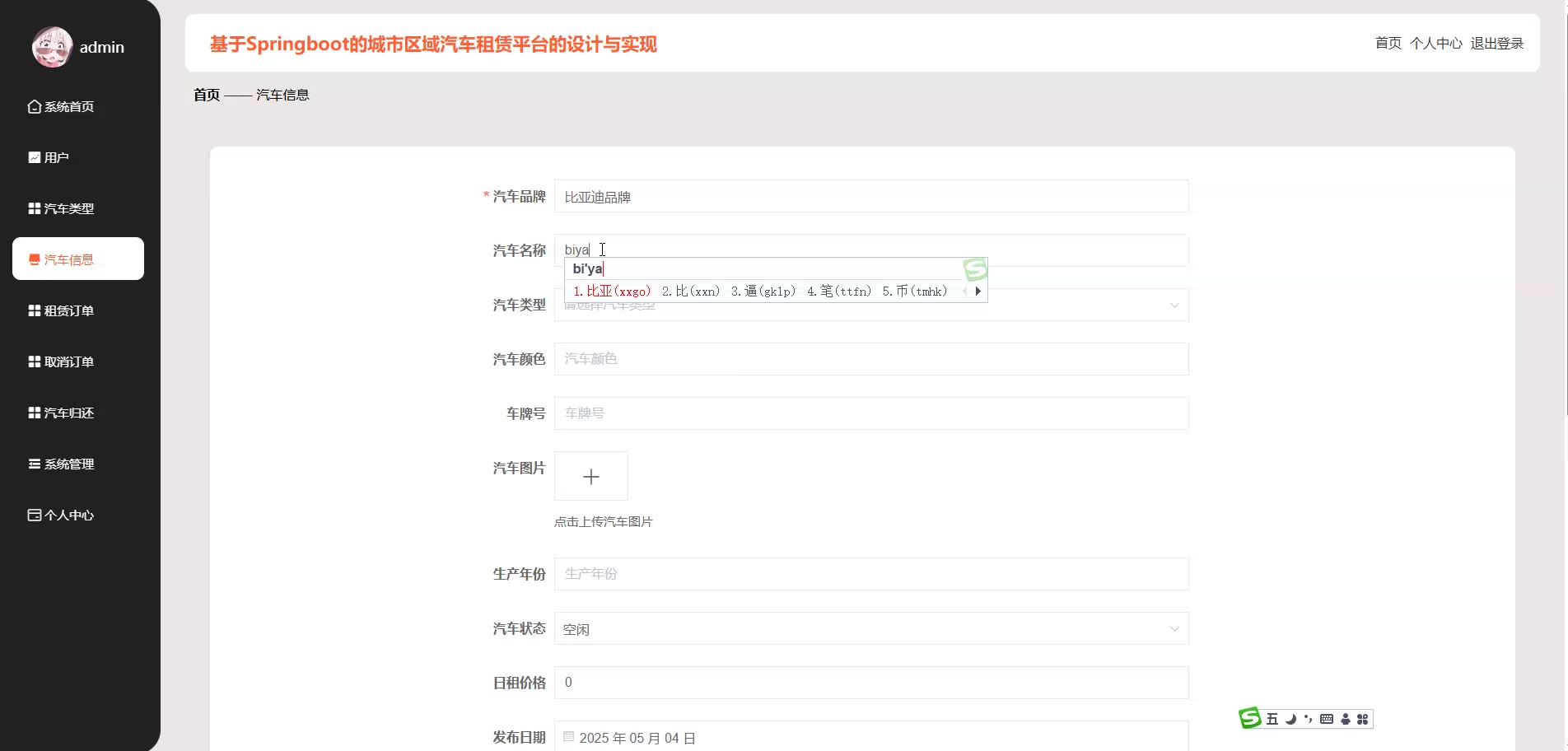1568x751 pixels.
Task: Click the card icon beside 个人中心
Action: pyautogui.click(x=35, y=515)
